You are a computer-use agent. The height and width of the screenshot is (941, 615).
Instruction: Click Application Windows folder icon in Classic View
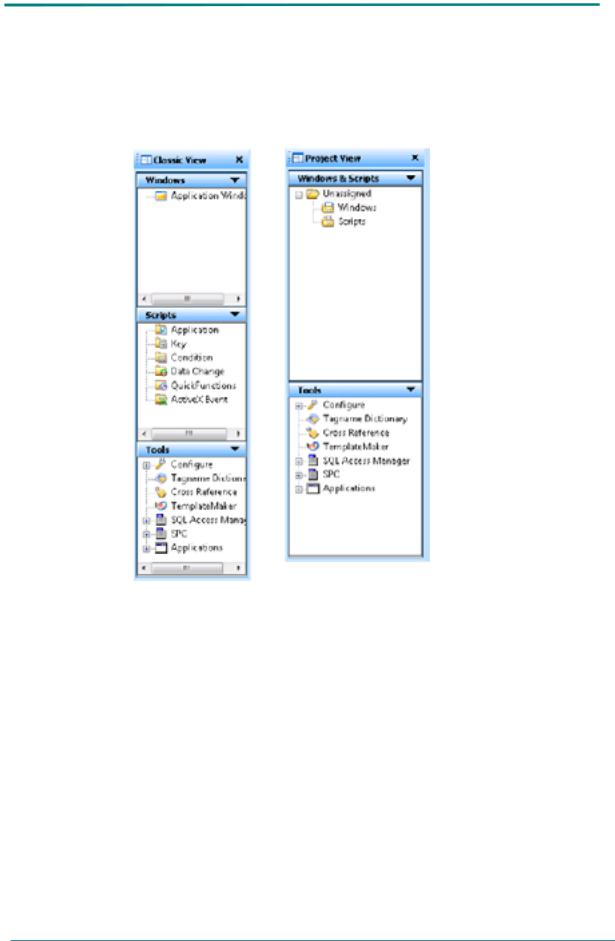point(160,196)
